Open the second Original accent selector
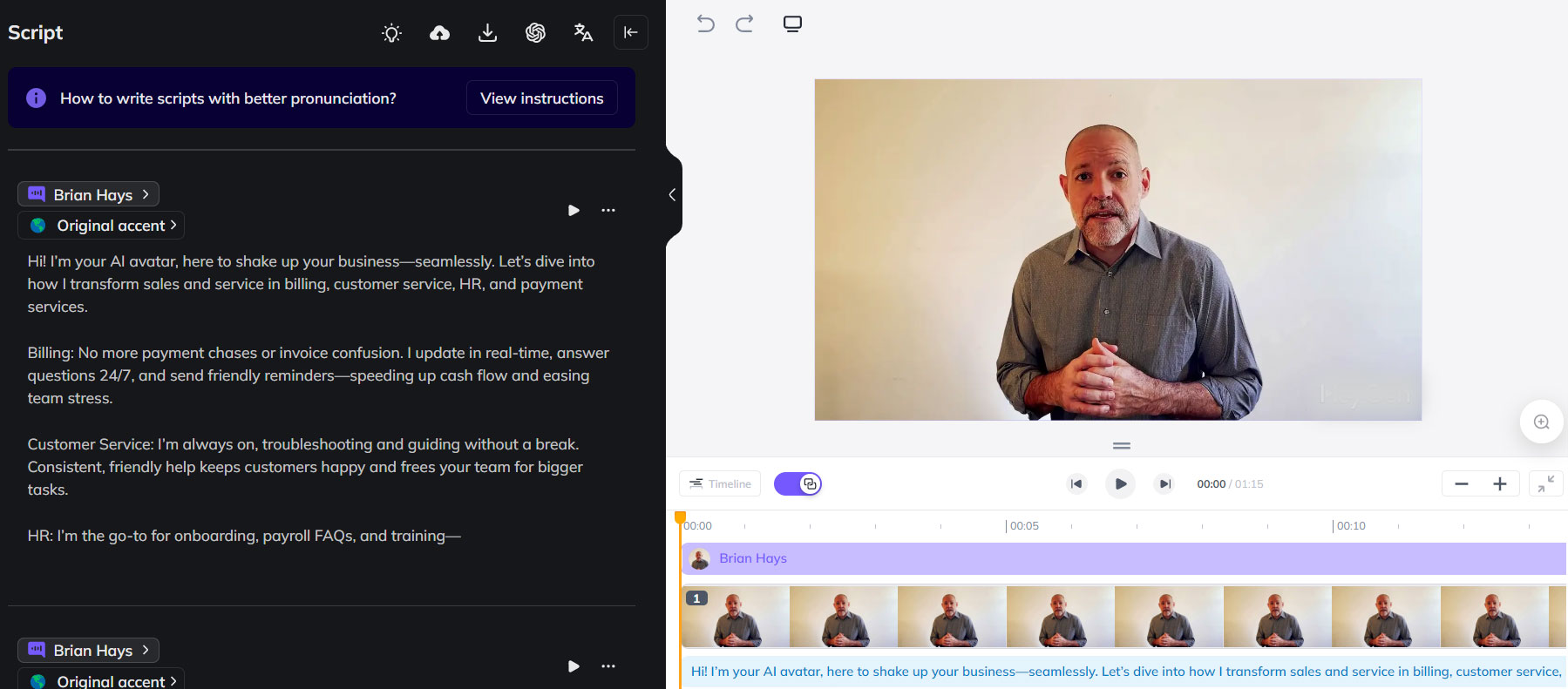The image size is (1568, 689). click(101, 679)
